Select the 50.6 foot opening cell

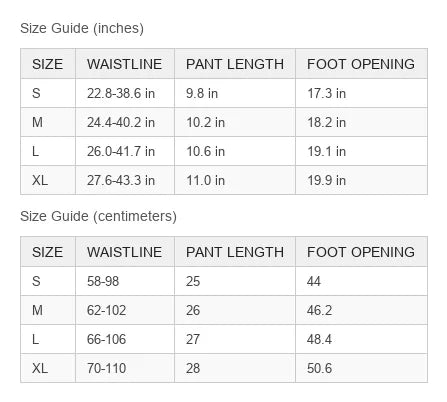pyautogui.click(x=361, y=368)
